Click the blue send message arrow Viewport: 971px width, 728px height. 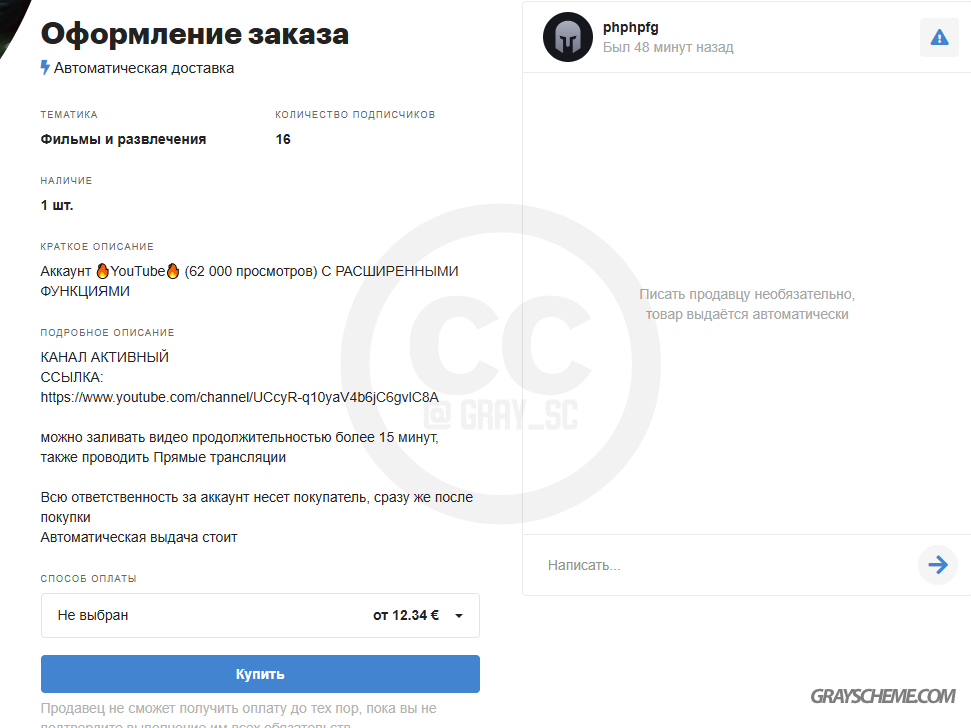938,565
